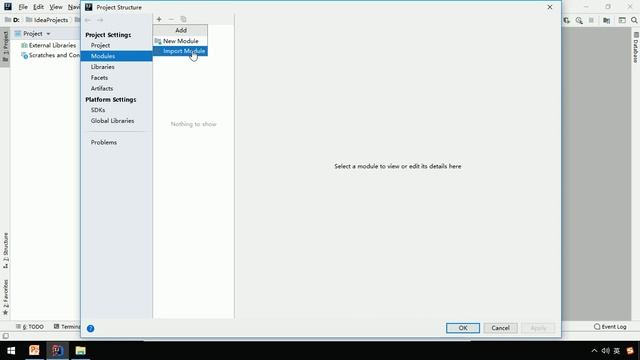Open the File menu in IntelliJ
This screenshot has height=360, width=640.
pyautogui.click(x=23, y=7)
